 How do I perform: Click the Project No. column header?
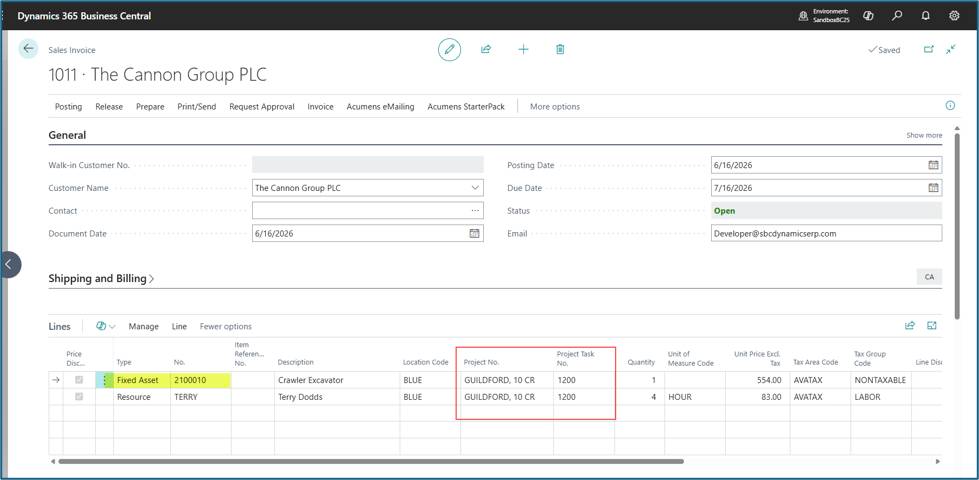click(x=481, y=362)
